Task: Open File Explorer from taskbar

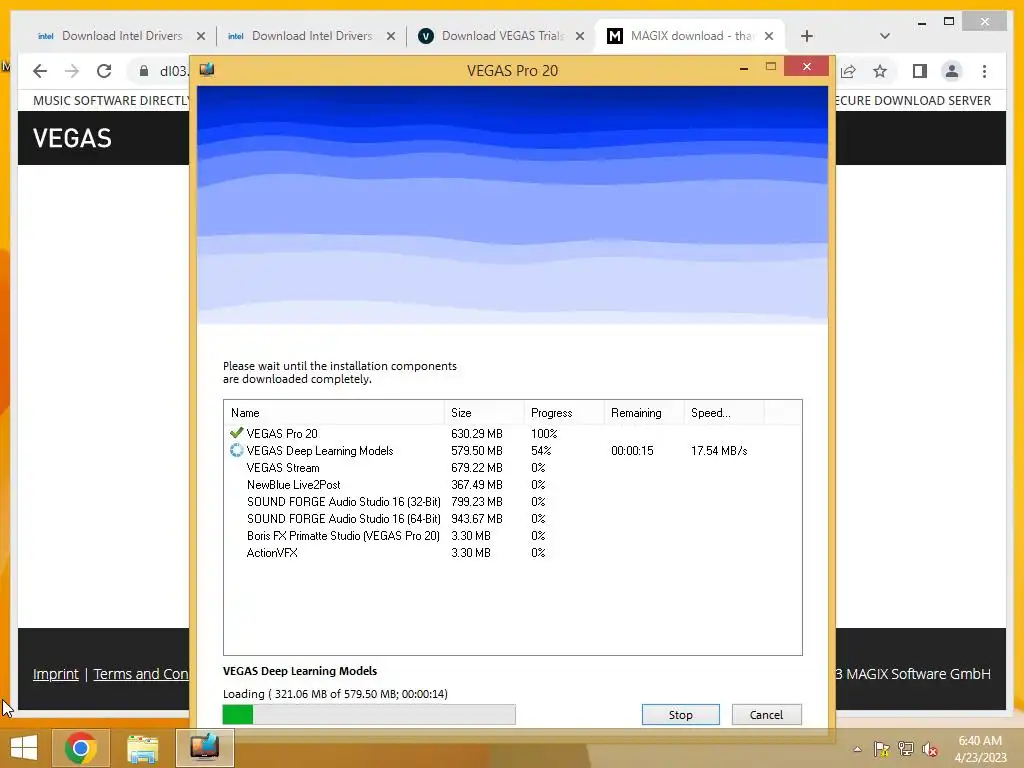Action: (x=143, y=748)
